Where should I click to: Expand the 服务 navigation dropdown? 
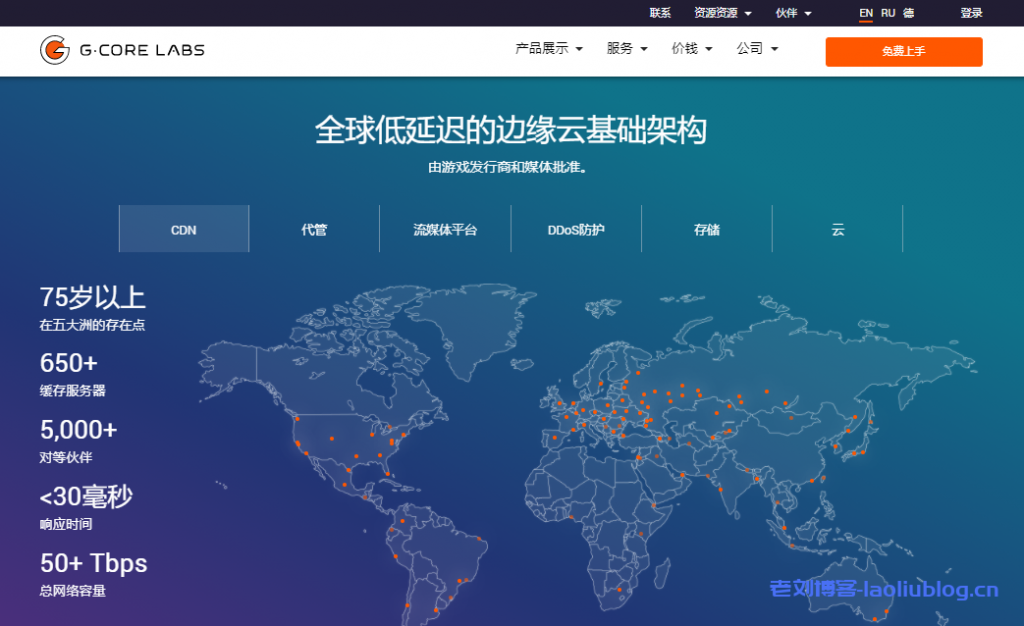click(x=627, y=48)
